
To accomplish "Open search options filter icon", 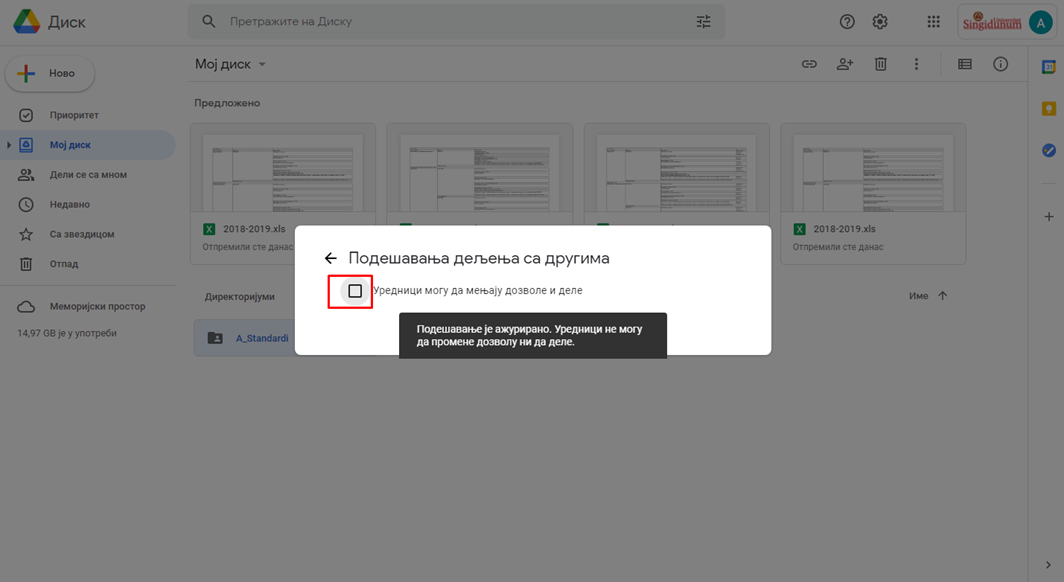I will pos(703,21).
